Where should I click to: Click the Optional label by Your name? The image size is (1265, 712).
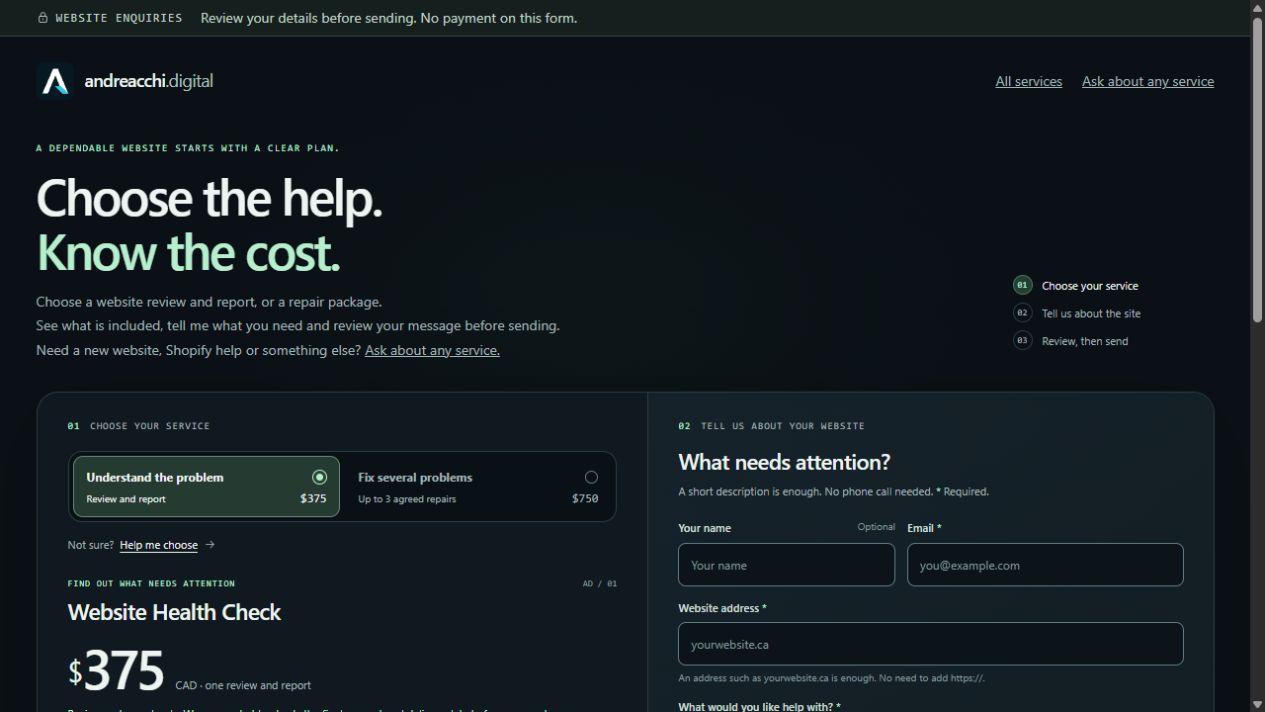(876, 527)
